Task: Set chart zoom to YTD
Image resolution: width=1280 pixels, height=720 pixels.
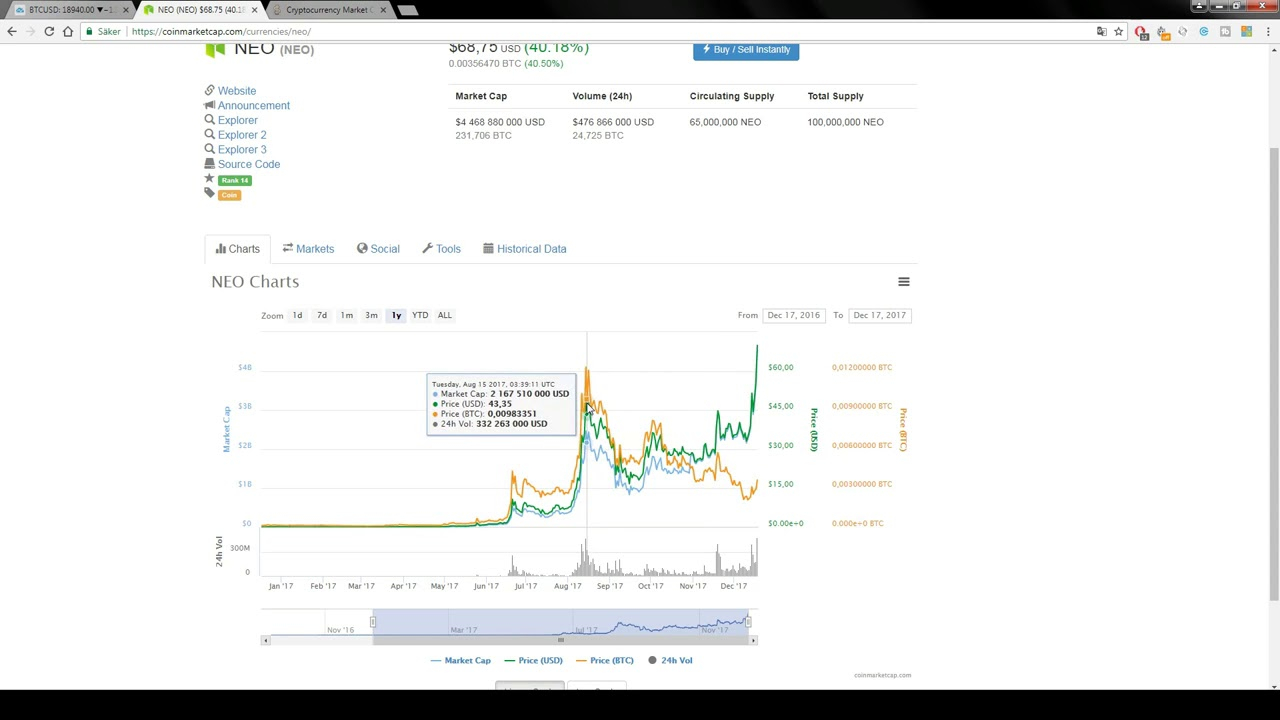Action: [420, 315]
